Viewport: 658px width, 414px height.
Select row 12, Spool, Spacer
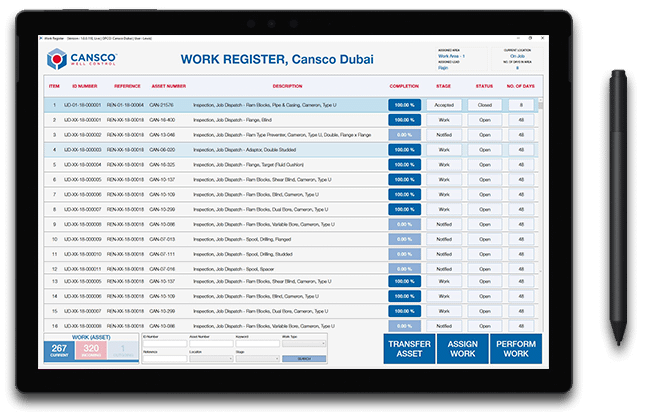[291, 268]
